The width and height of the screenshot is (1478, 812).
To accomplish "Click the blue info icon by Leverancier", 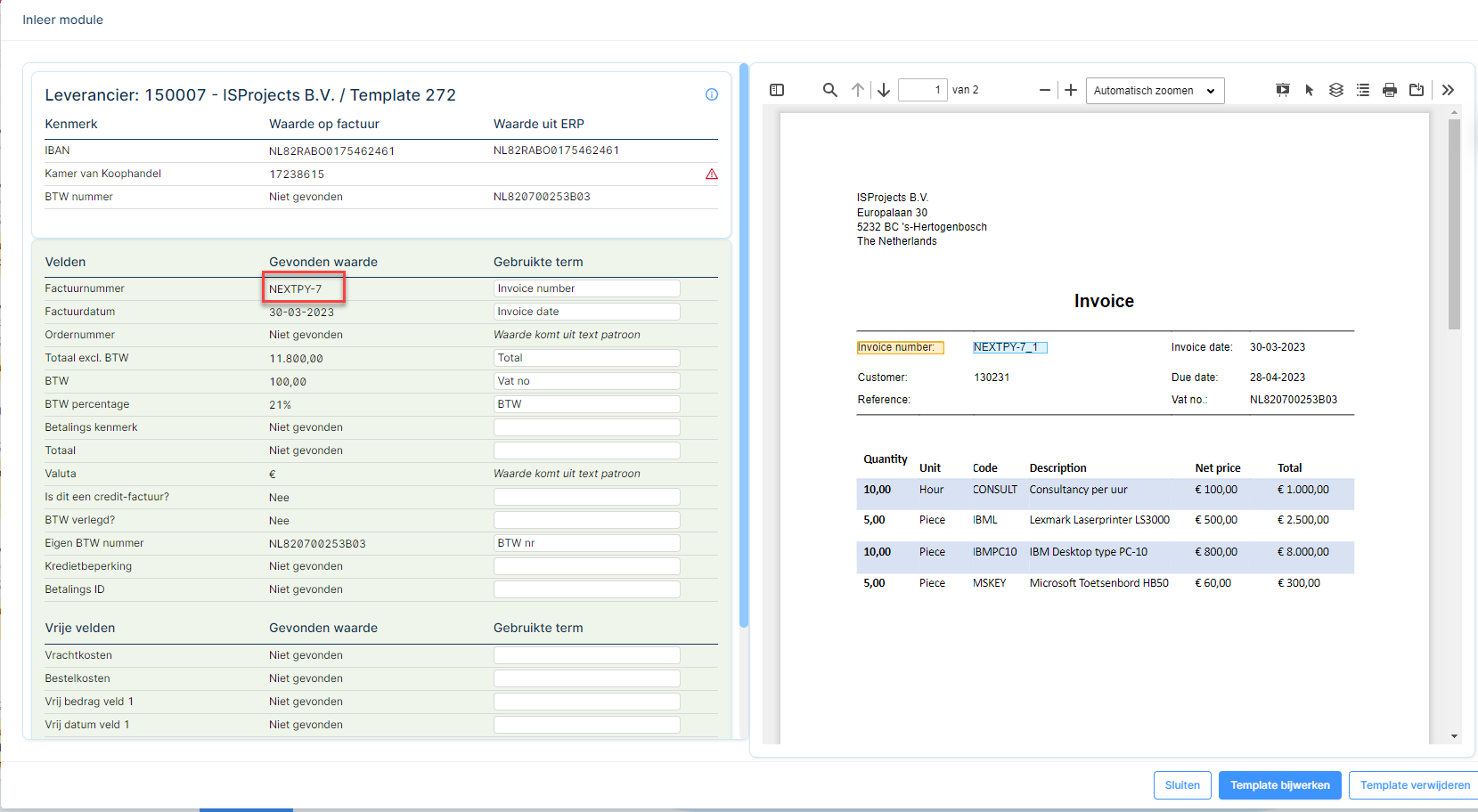I will (712, 94).
